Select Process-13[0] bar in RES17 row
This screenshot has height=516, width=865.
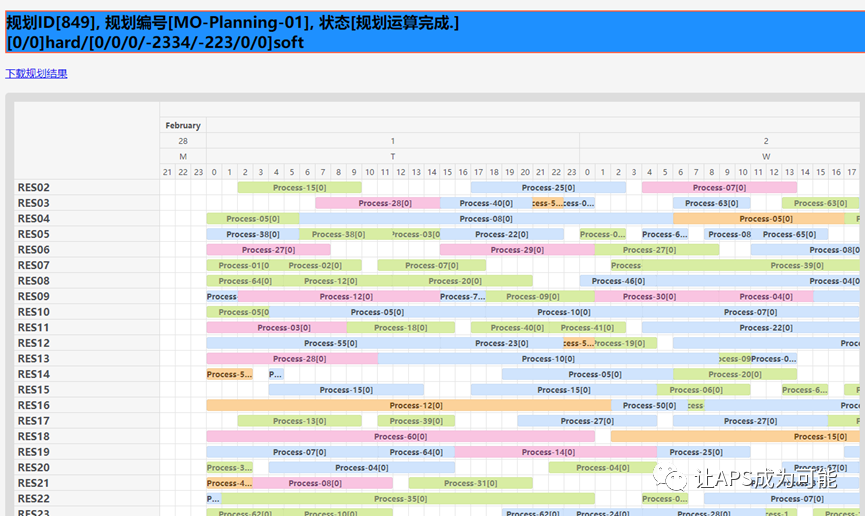coord(300,421)
